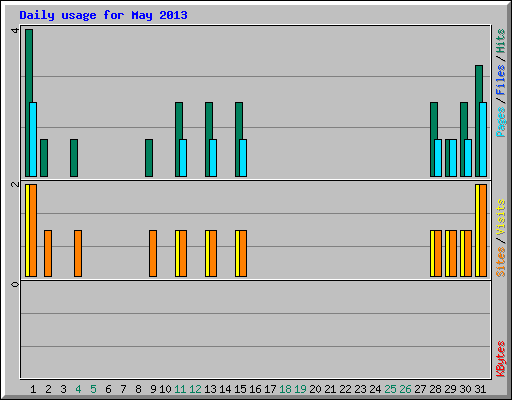Select the green hits bar for day 31
Image resolution: width=512 pixels, height=400 pixels.
[478, 121]
